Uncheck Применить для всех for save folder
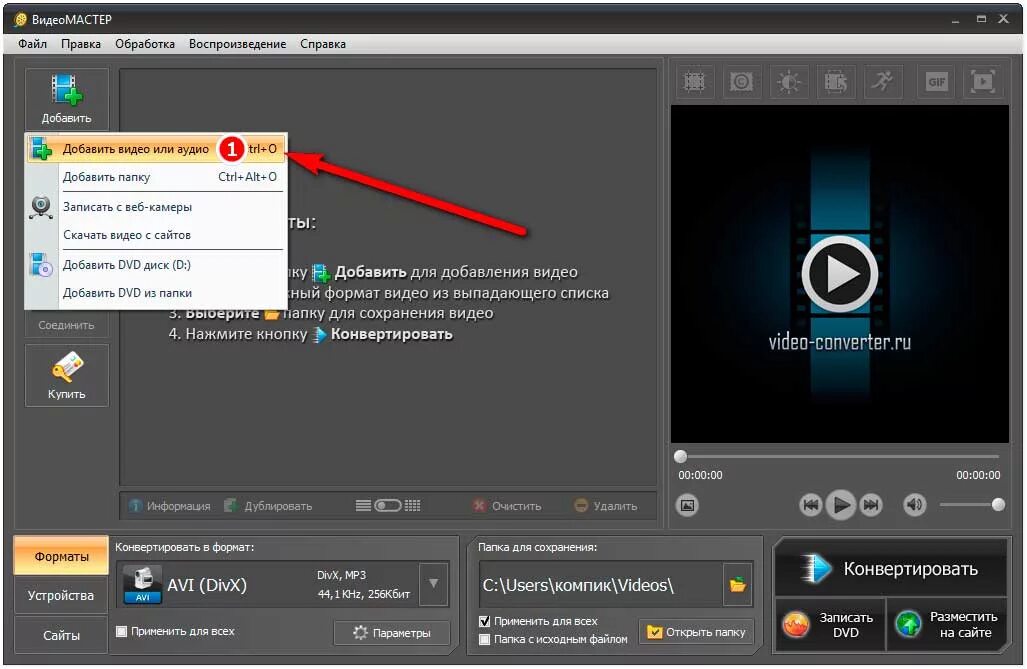 point(485,621)
